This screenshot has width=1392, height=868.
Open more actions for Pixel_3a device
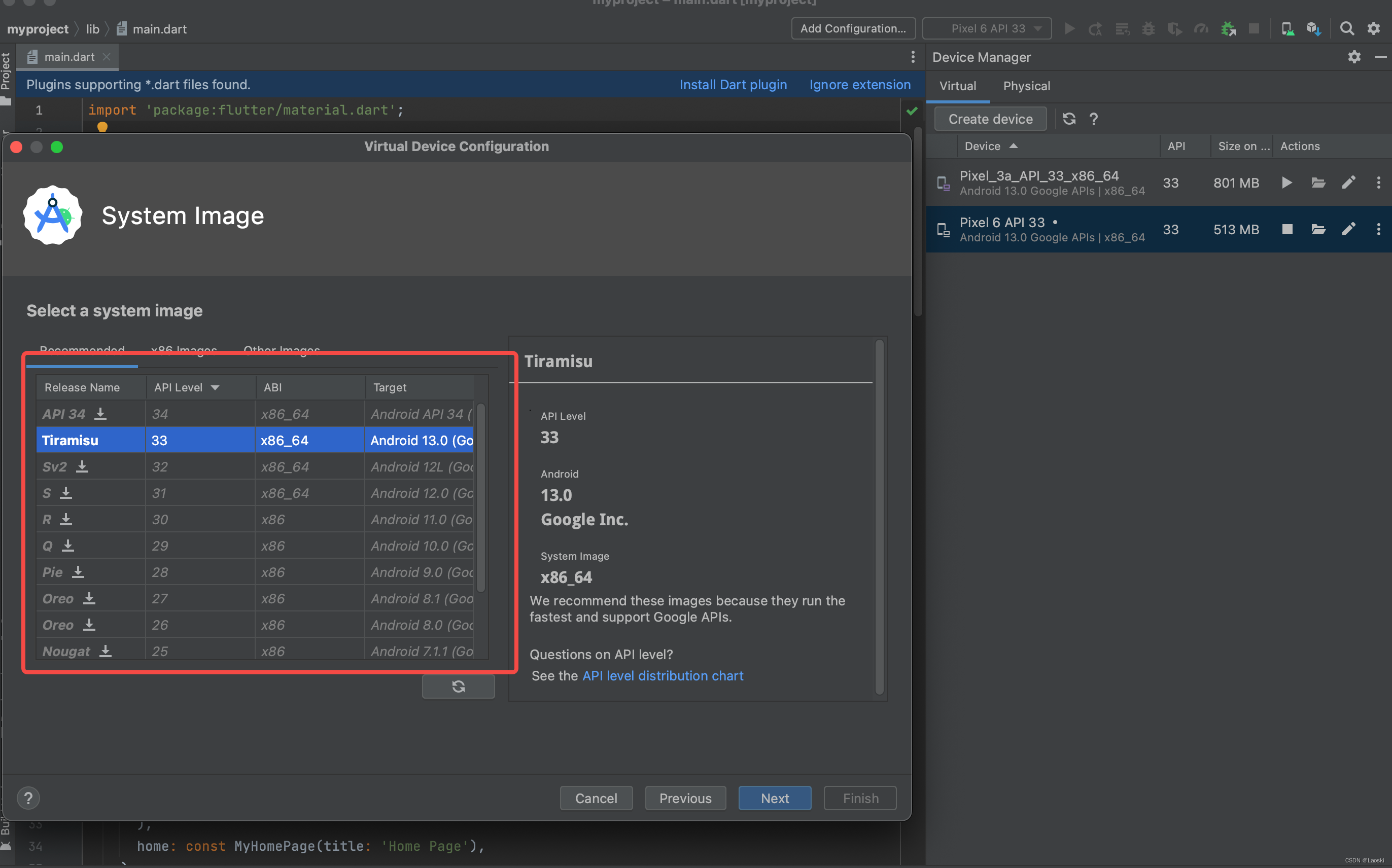[x=1378, y=183]
